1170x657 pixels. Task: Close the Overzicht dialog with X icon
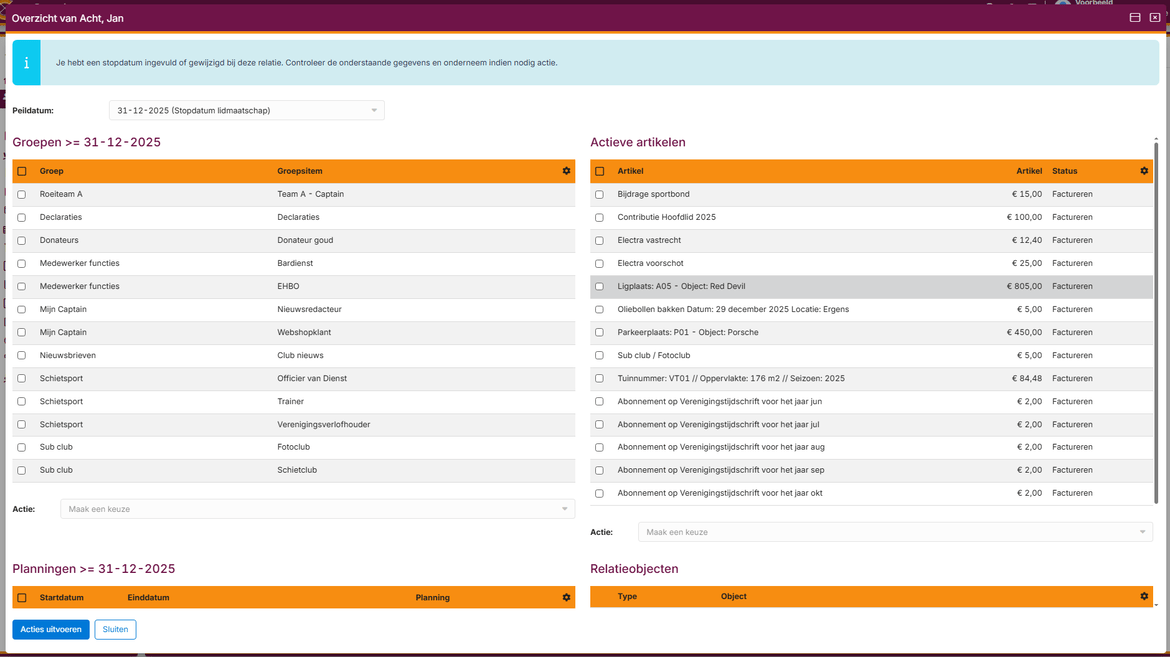tap(1155, 18)
